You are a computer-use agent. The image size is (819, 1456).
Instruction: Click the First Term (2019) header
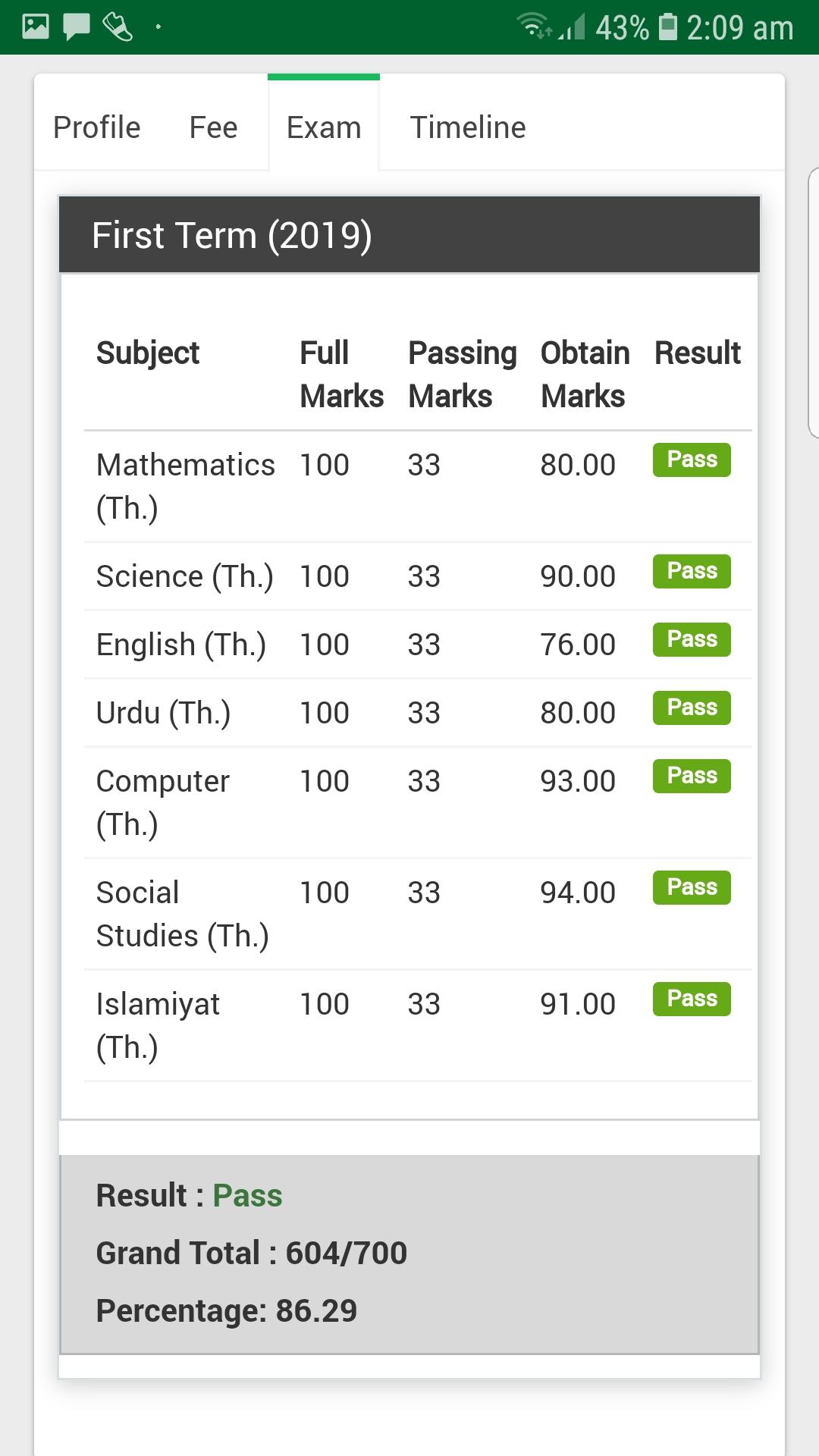point(409,235)
